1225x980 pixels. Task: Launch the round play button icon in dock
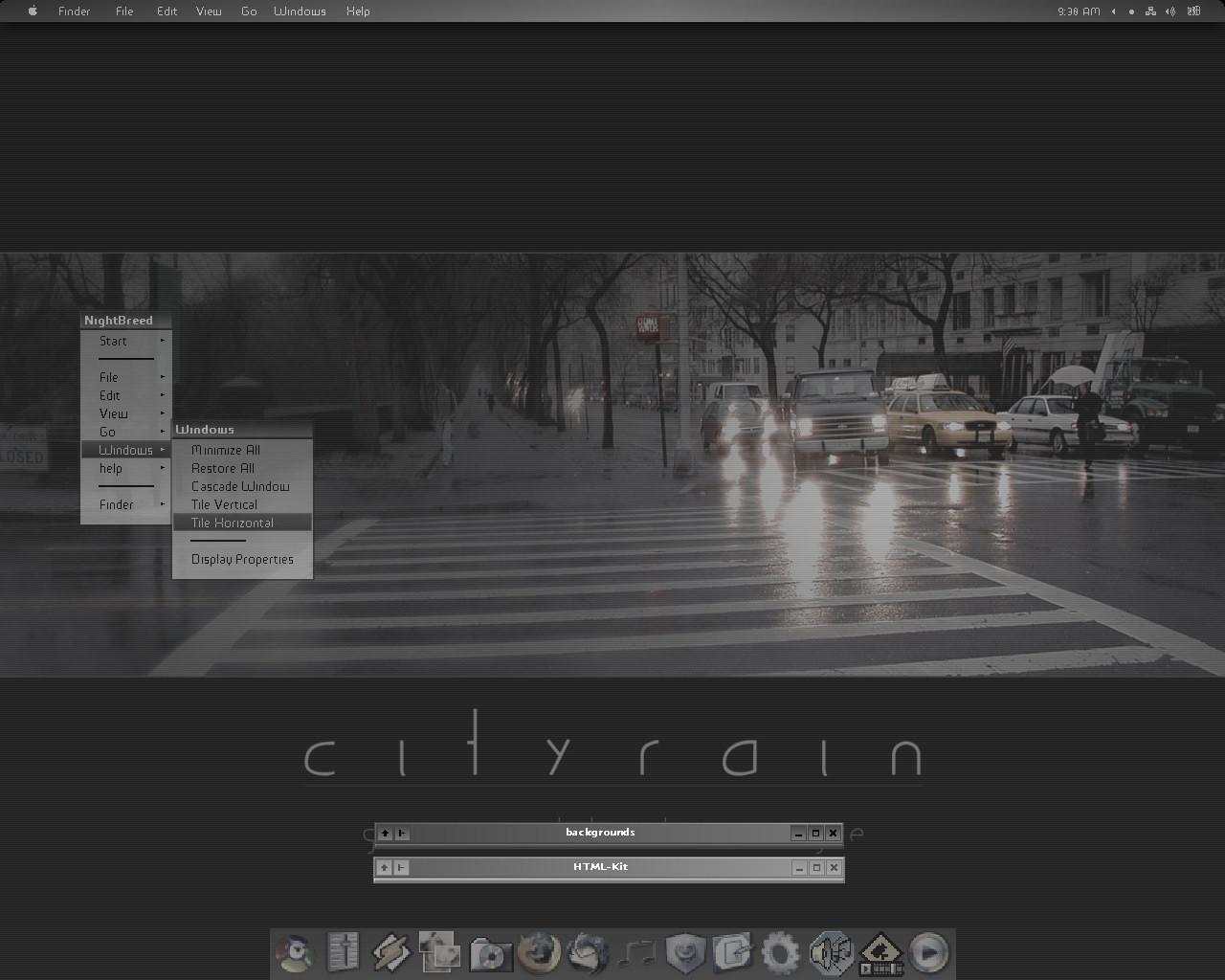(928, 953)
